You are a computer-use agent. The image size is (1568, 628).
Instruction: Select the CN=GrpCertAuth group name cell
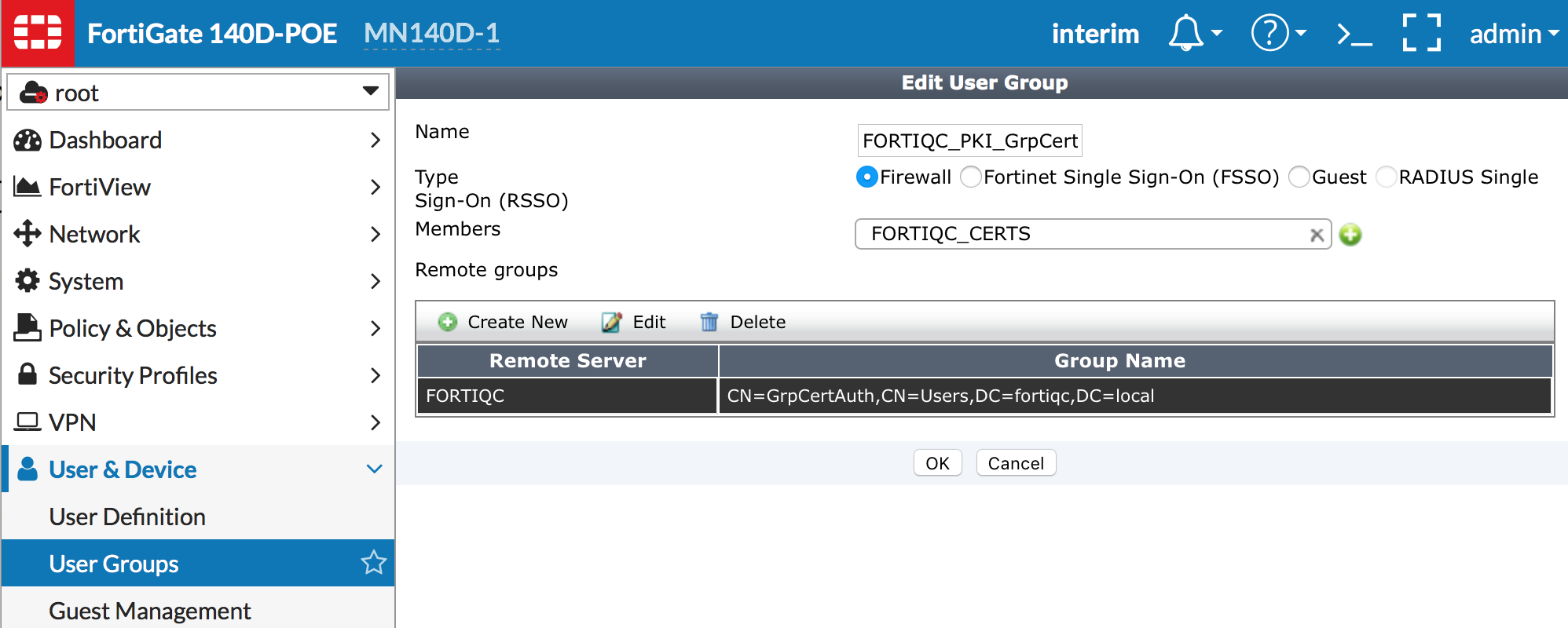(x=1135, y=396)
